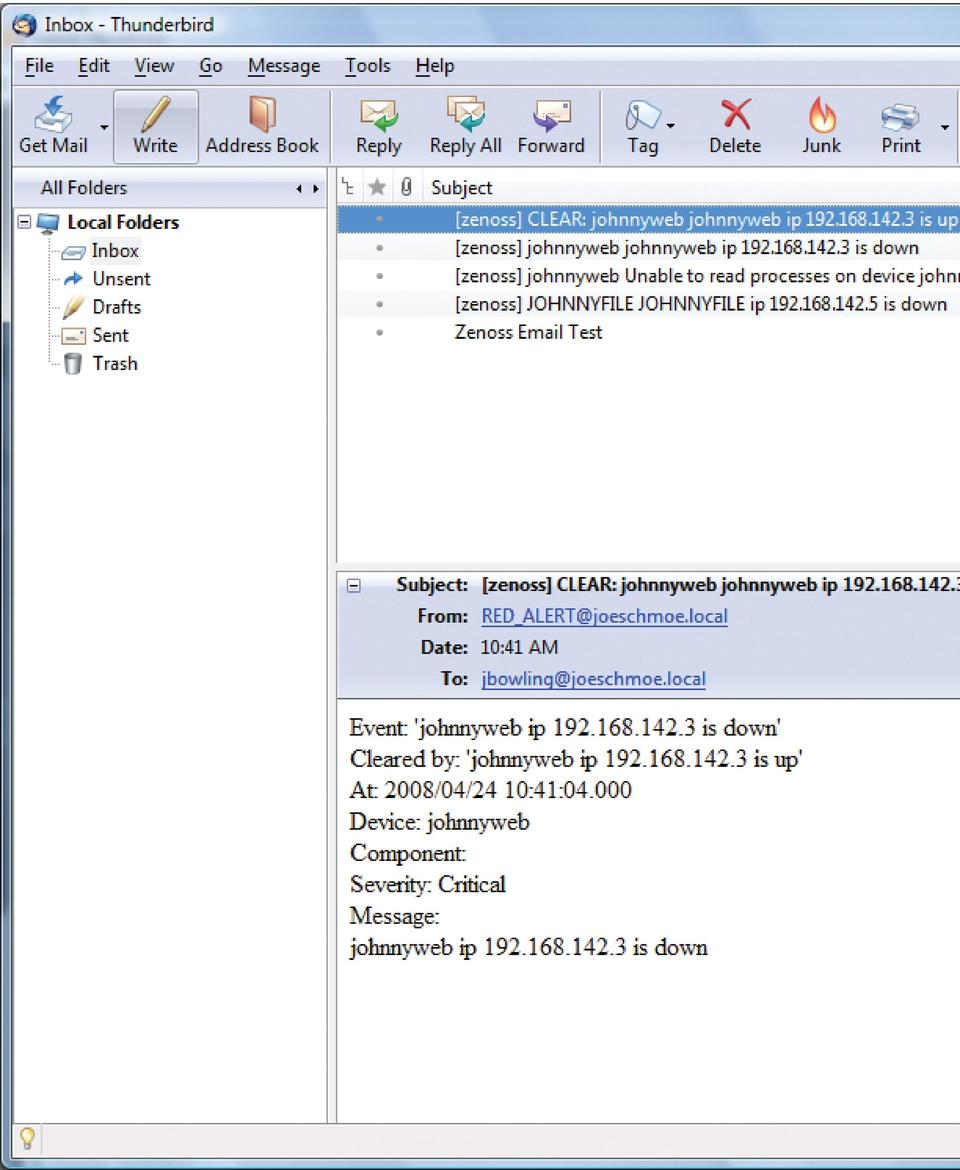The height and width of the screenshot is (1170, 960).
Task: Select the Trash folder
Action: pyautogui.click(x=115, y=363)
